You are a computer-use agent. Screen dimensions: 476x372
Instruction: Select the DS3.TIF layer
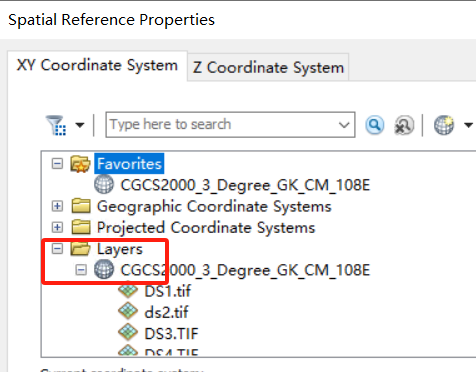pyautogui.click(x=171, y=334)
